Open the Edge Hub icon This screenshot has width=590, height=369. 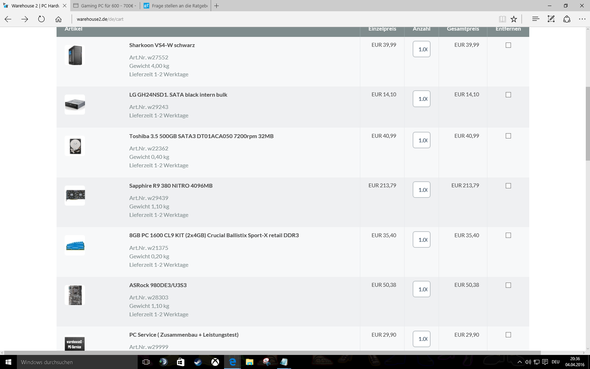[535, 19]
